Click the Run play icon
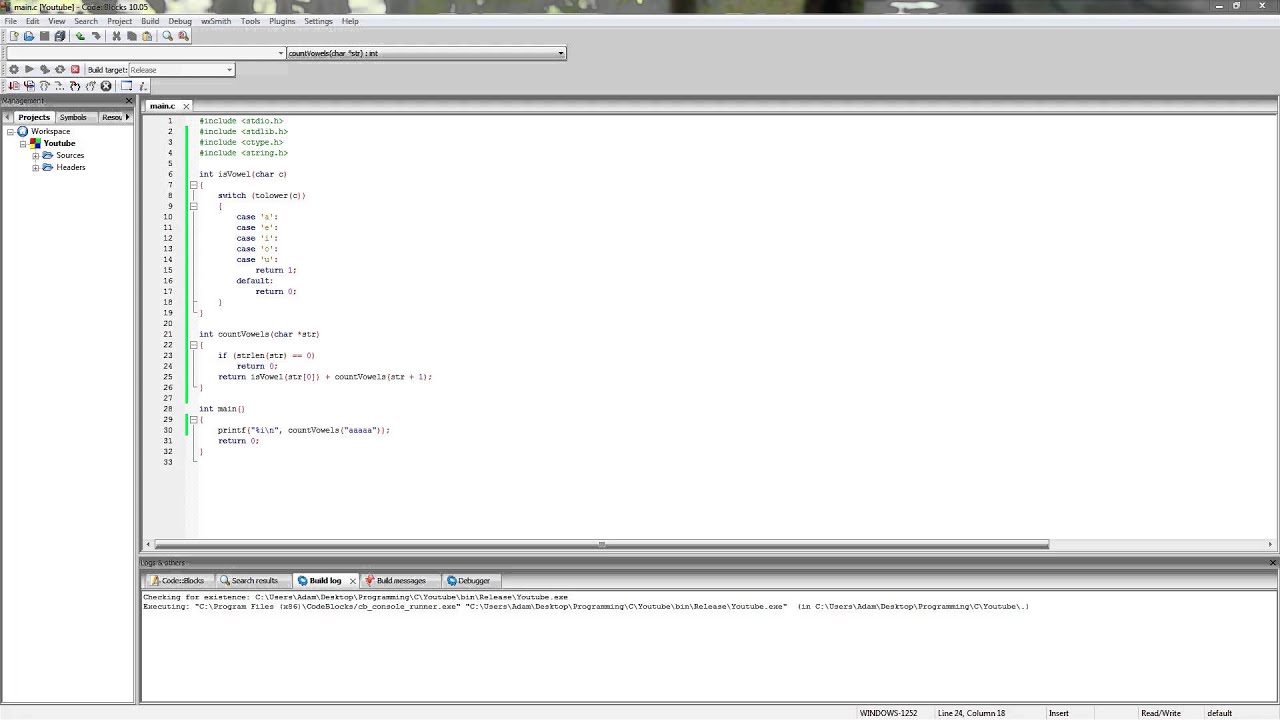Screen dimensions: 1280x720 click(x=29, y=70)
